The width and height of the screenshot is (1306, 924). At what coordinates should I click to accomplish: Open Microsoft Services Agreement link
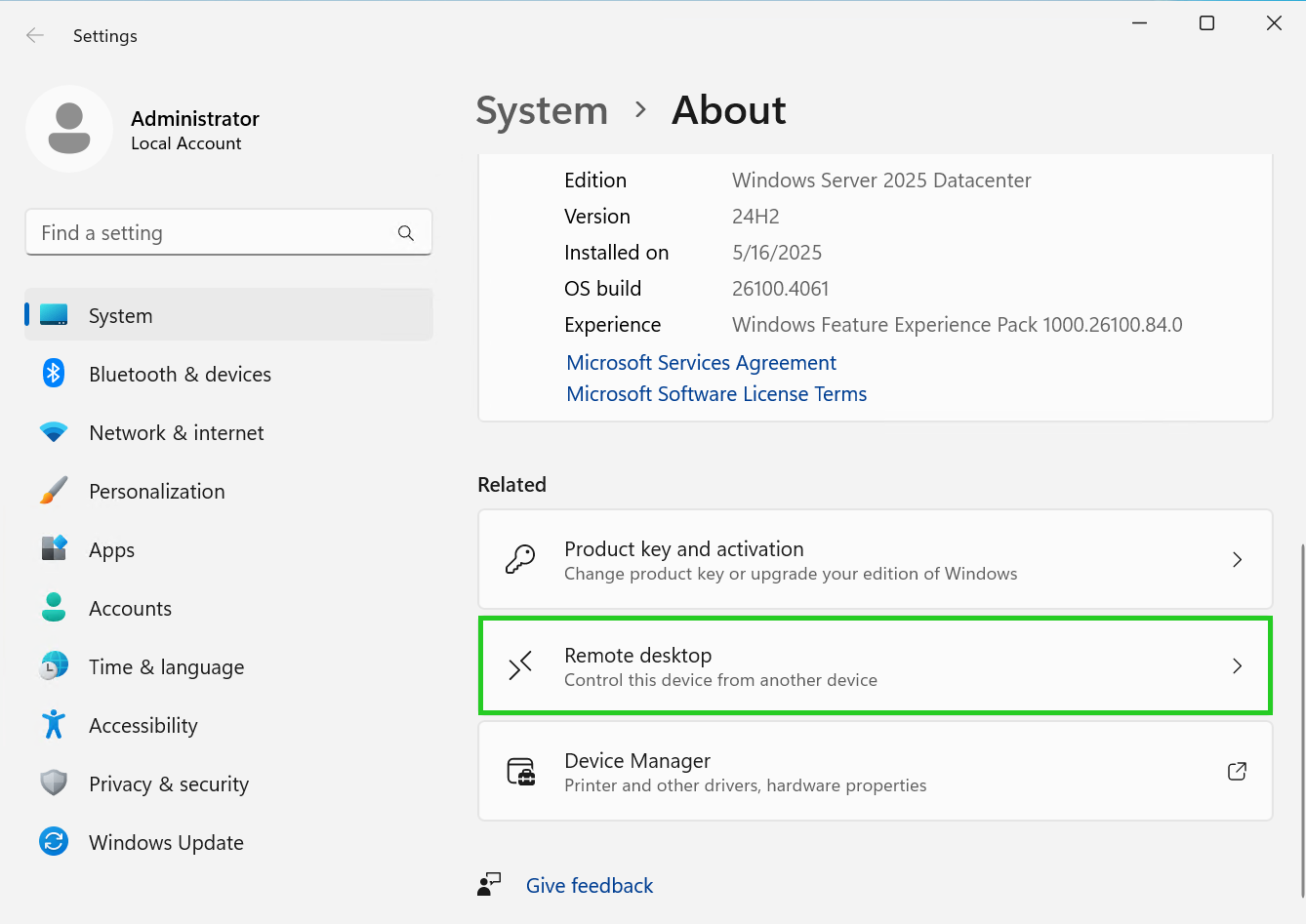701,362
